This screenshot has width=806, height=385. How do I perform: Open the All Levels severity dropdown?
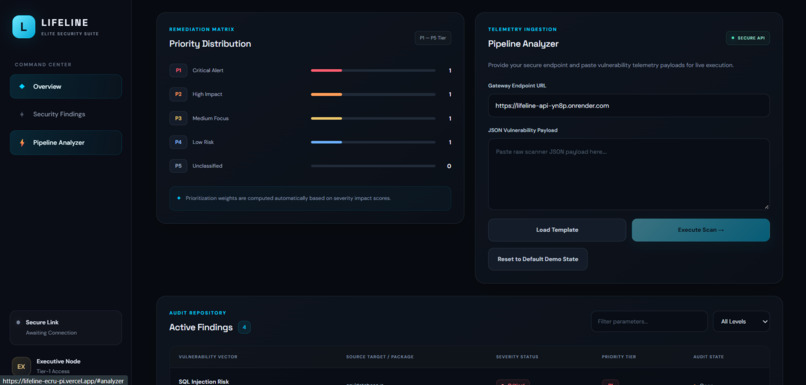coord(741,321)
